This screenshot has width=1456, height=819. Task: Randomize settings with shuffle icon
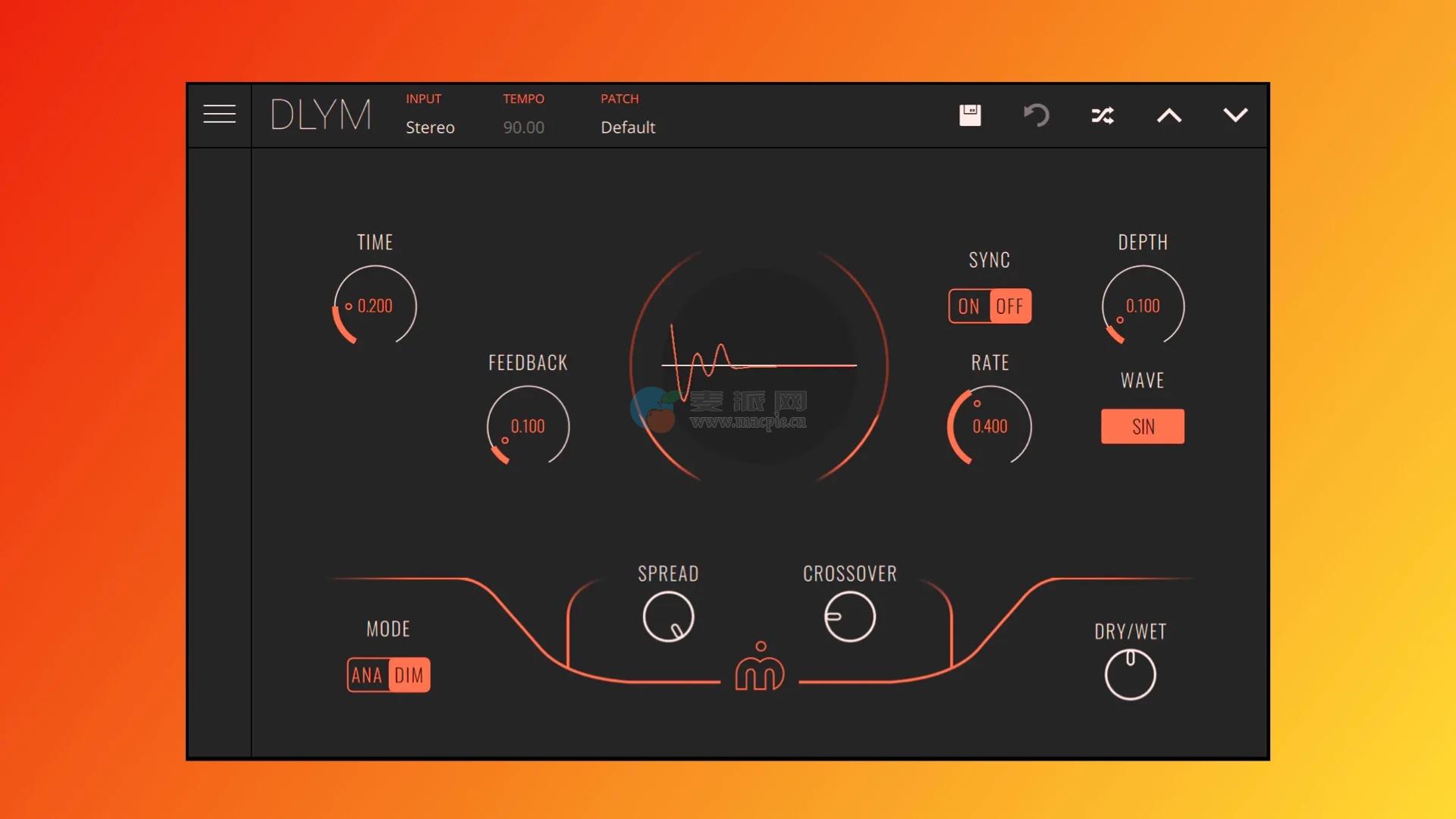click(1103, 115)
